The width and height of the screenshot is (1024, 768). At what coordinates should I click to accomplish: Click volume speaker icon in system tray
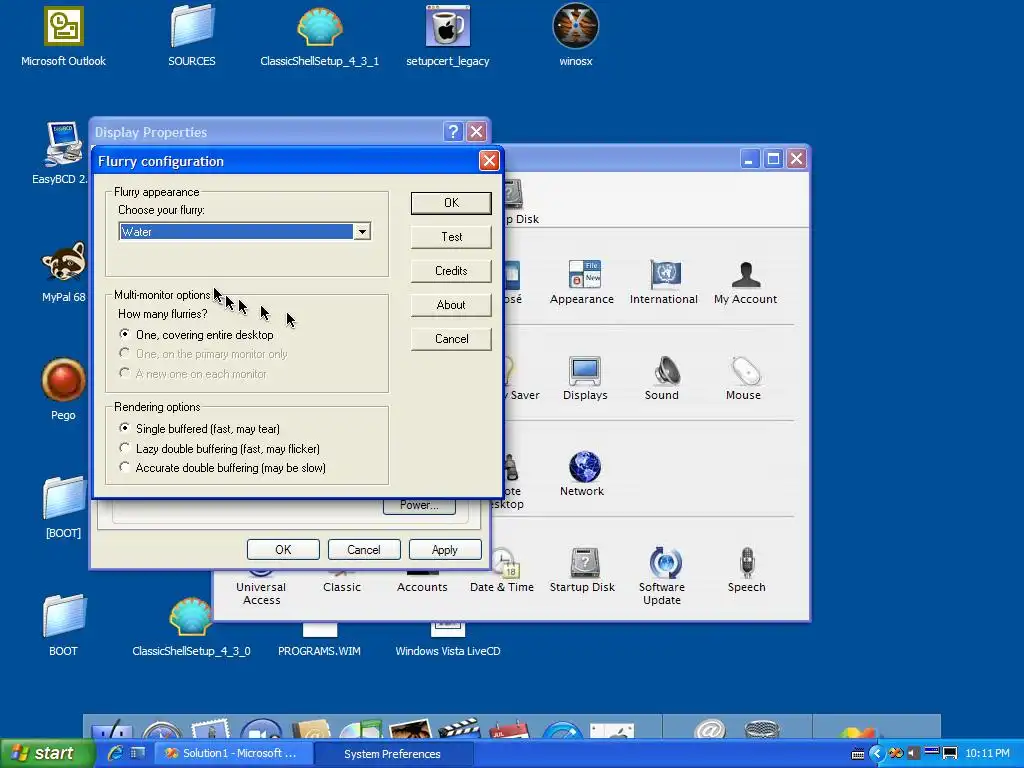pyautogui.click(x=913, y=754)
